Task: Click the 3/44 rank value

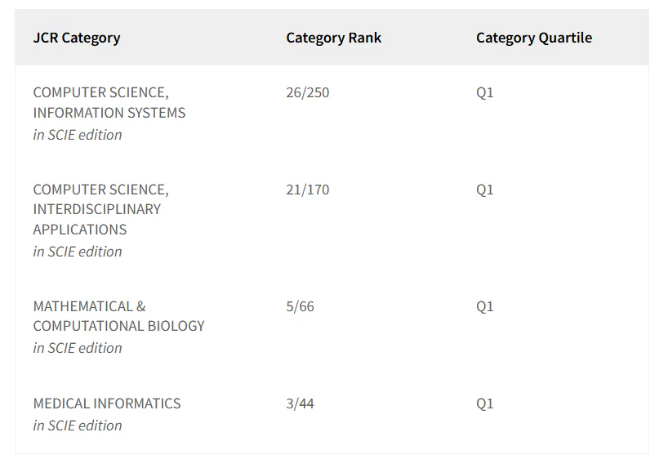Action: pyautogui.click(x=300, y=404)
